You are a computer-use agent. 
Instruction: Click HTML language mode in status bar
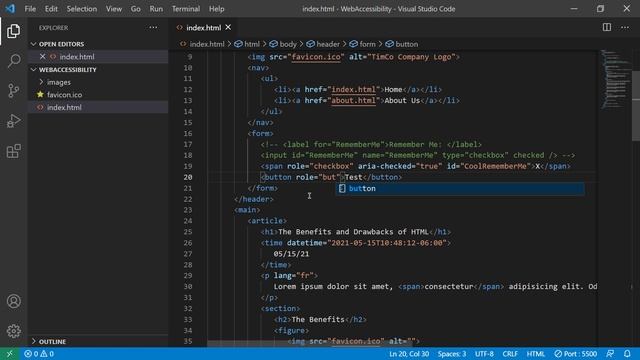[x=536, y=354]
